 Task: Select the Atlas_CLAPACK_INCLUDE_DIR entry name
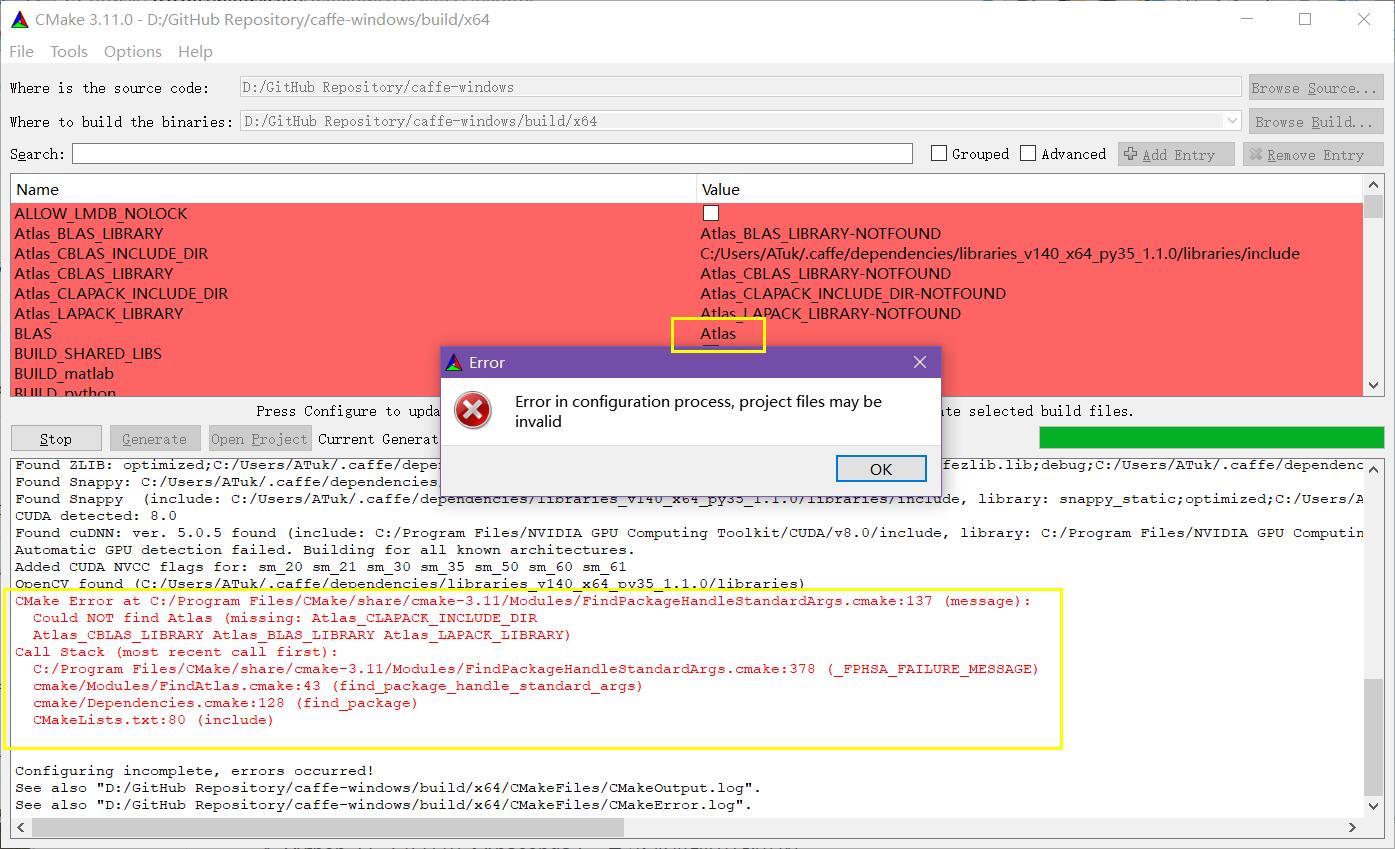[121, 293]
